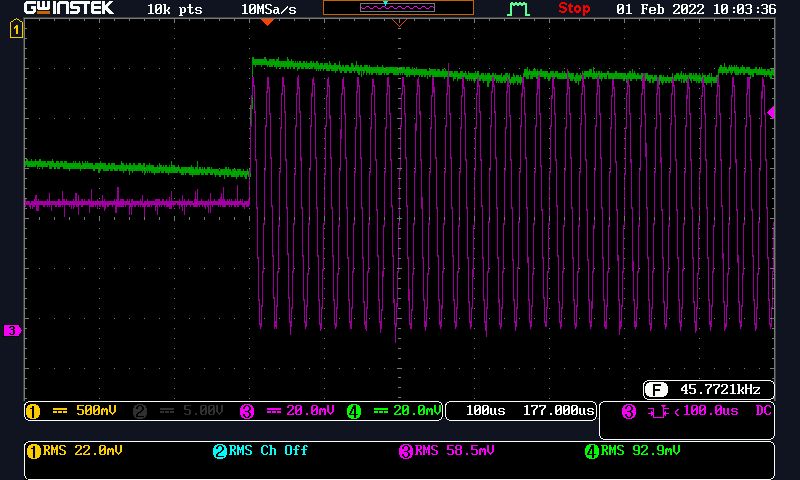800x480 pixels.
Task: Click channel 2 RMS Ch Off measurement
Action: pyautogui.click(x=260, y=451)
